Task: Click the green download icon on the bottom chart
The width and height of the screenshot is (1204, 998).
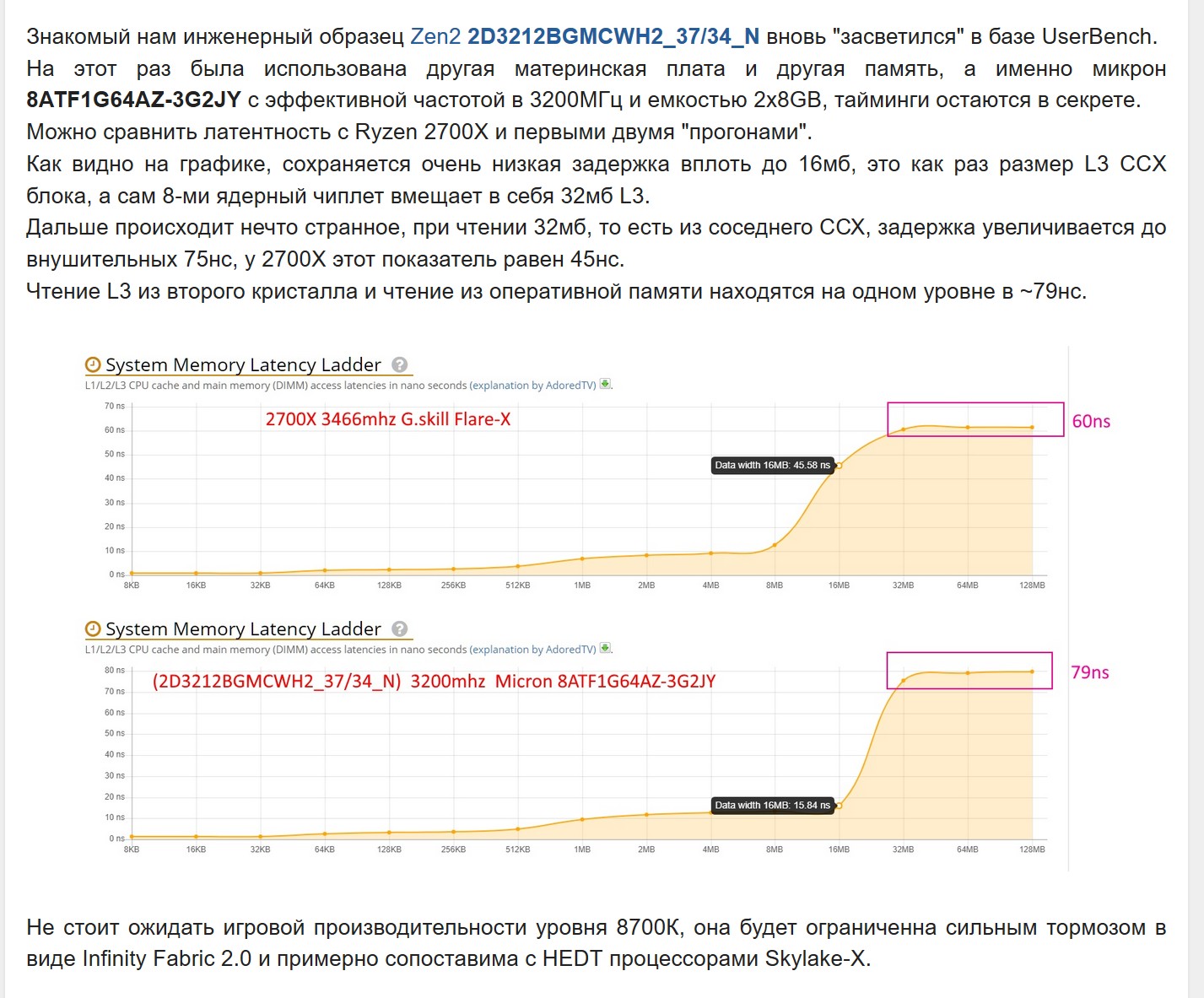Action: pyautogui.click(x=605, y=649)
